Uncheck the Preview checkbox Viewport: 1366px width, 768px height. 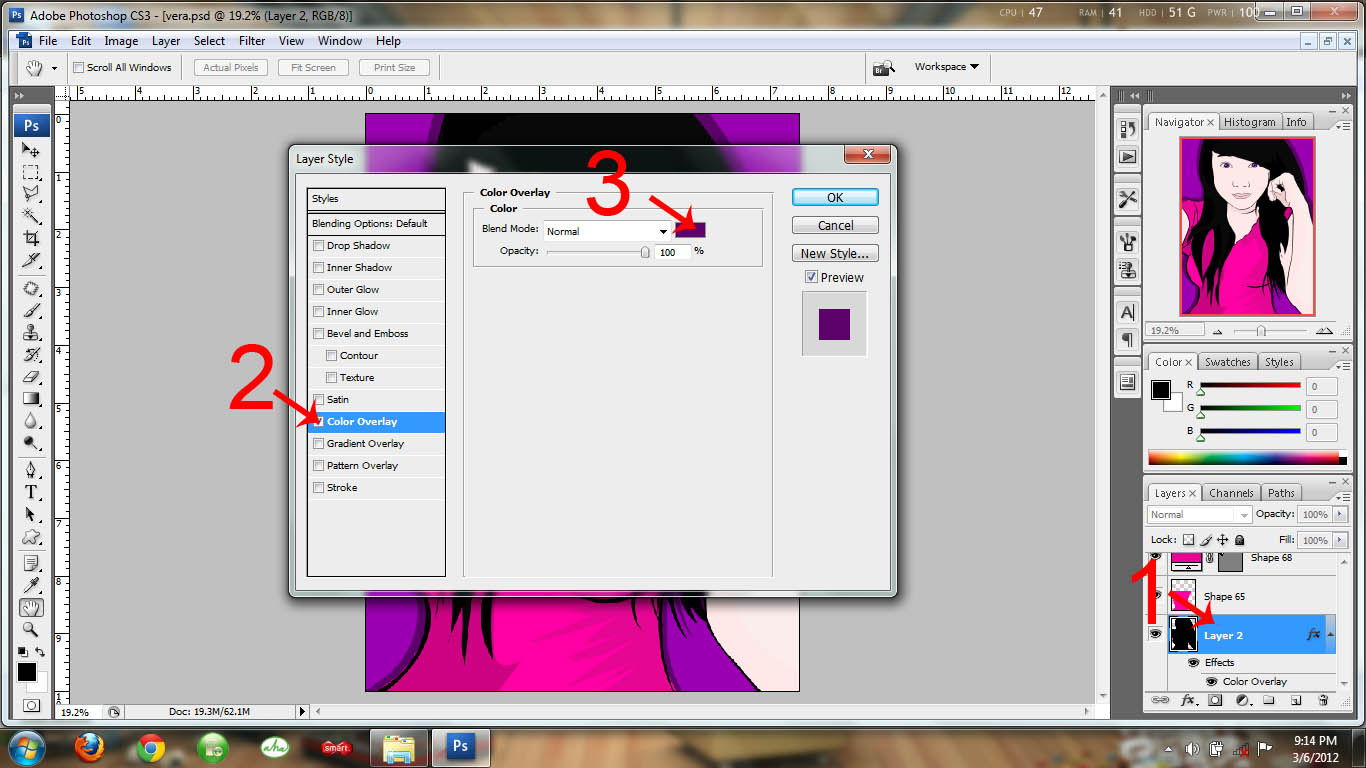click(x=811, y=277)
